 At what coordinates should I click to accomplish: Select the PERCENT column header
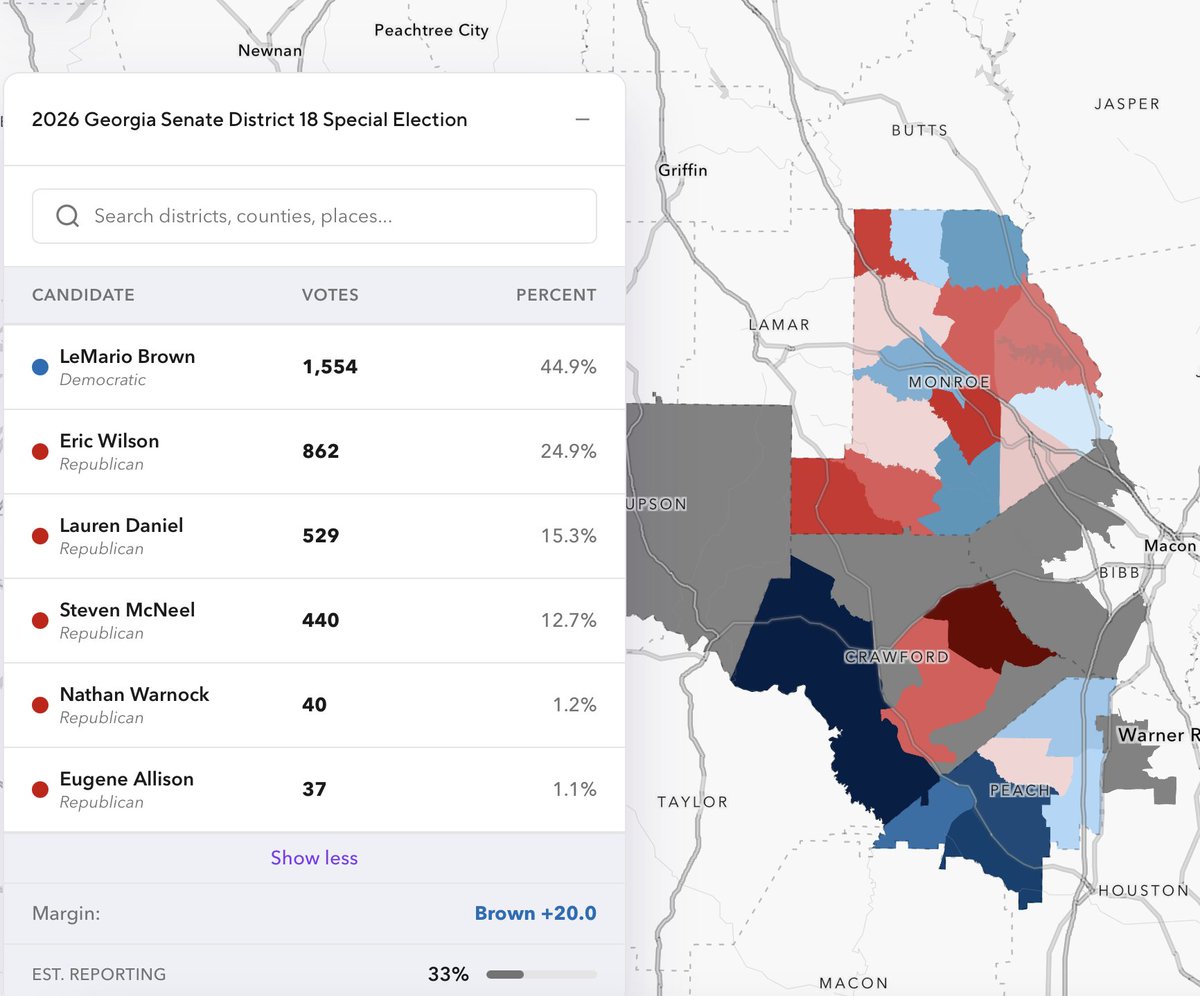pyautogui.click(x=556, y=295)
